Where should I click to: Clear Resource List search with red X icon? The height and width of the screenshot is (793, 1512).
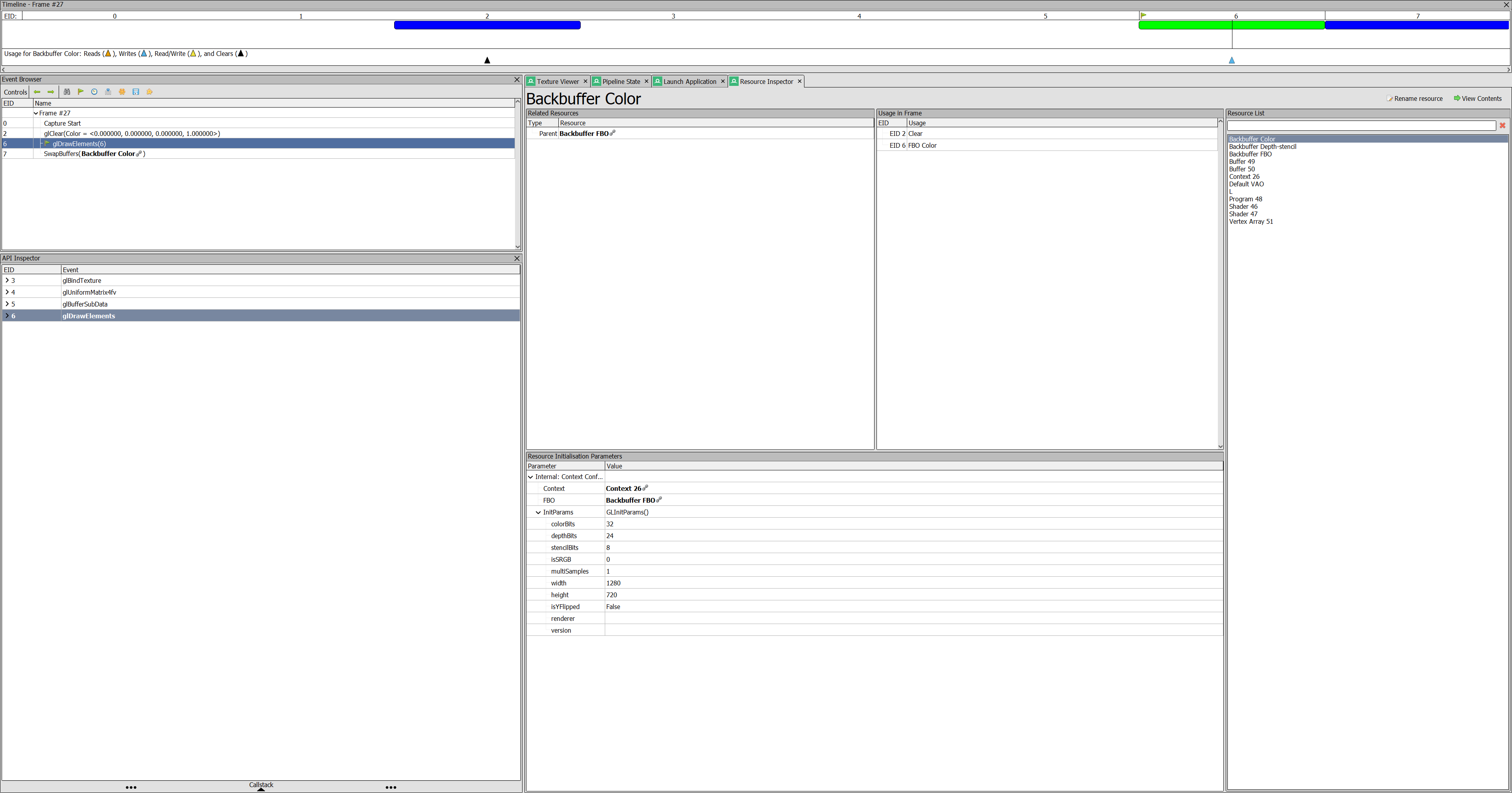pos(1503,125)
